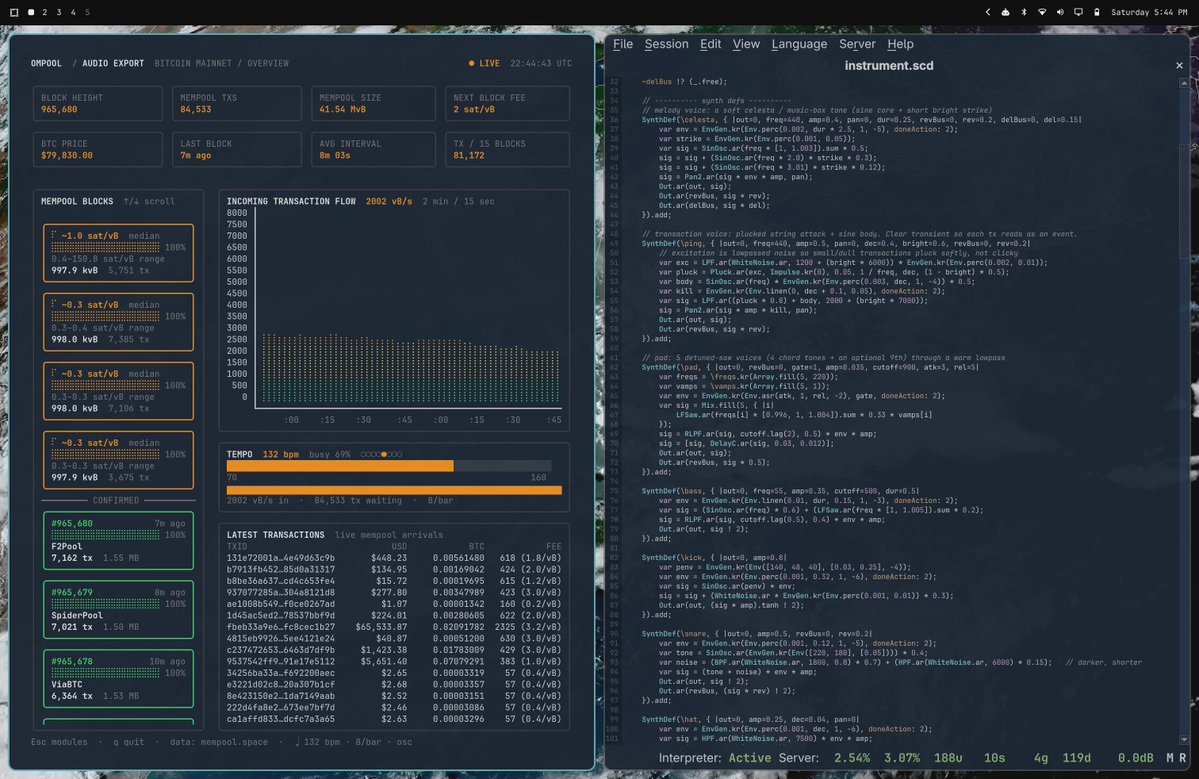The width and height of the screenshot is (1199, 779).
Task: Open confirmed block #965,678 by ViaBTC
Action: click(119, 678)
